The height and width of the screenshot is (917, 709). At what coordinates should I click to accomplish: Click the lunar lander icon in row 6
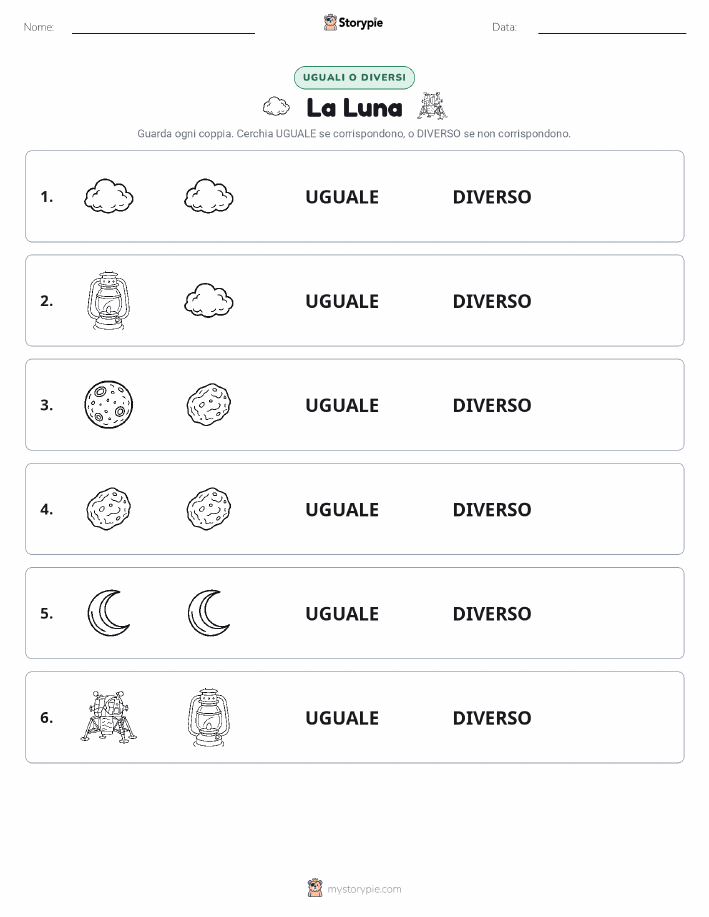coord(109,717)
